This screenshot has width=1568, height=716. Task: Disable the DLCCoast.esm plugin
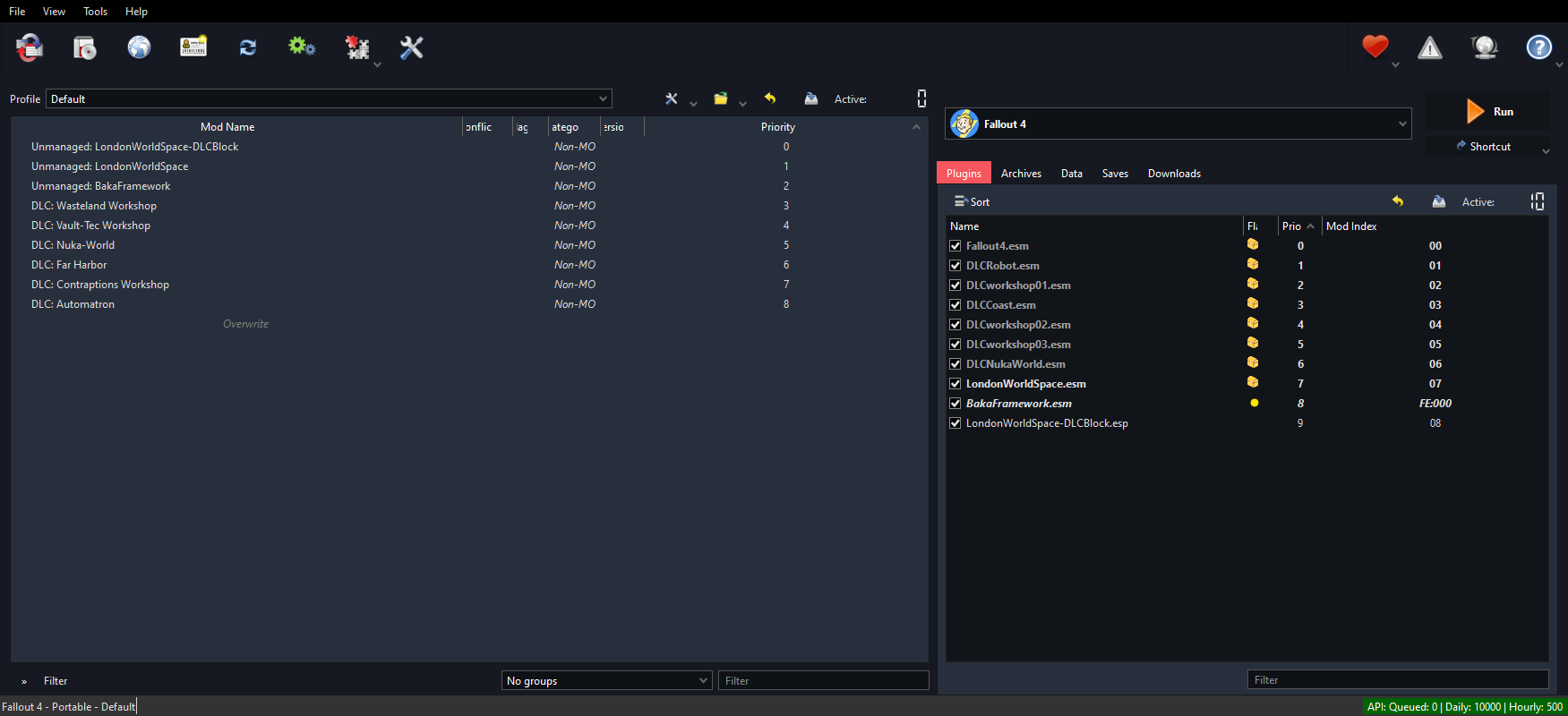pos(955,305)
